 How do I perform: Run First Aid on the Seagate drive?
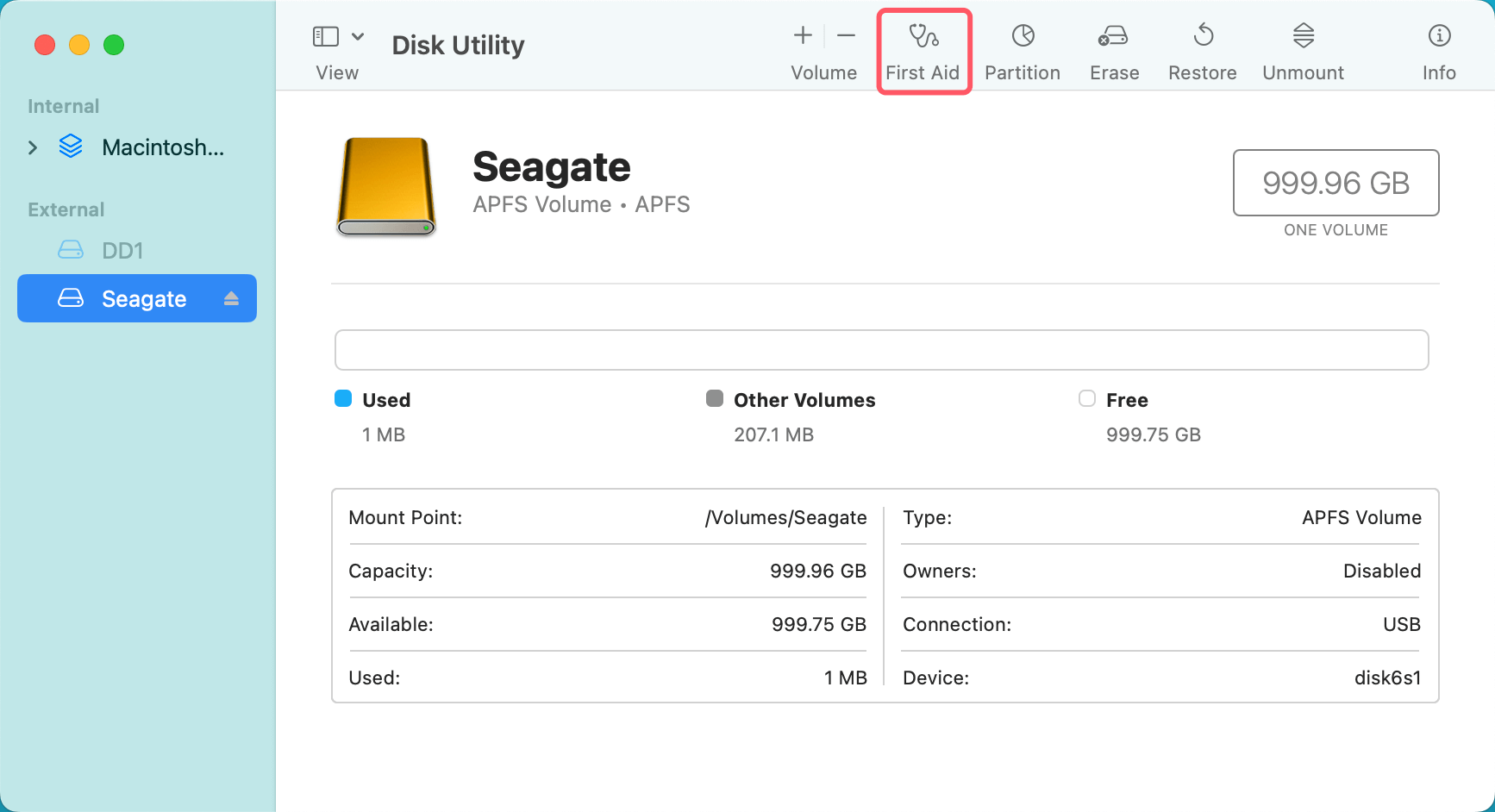pyautogui.click(x=923, y=50)
